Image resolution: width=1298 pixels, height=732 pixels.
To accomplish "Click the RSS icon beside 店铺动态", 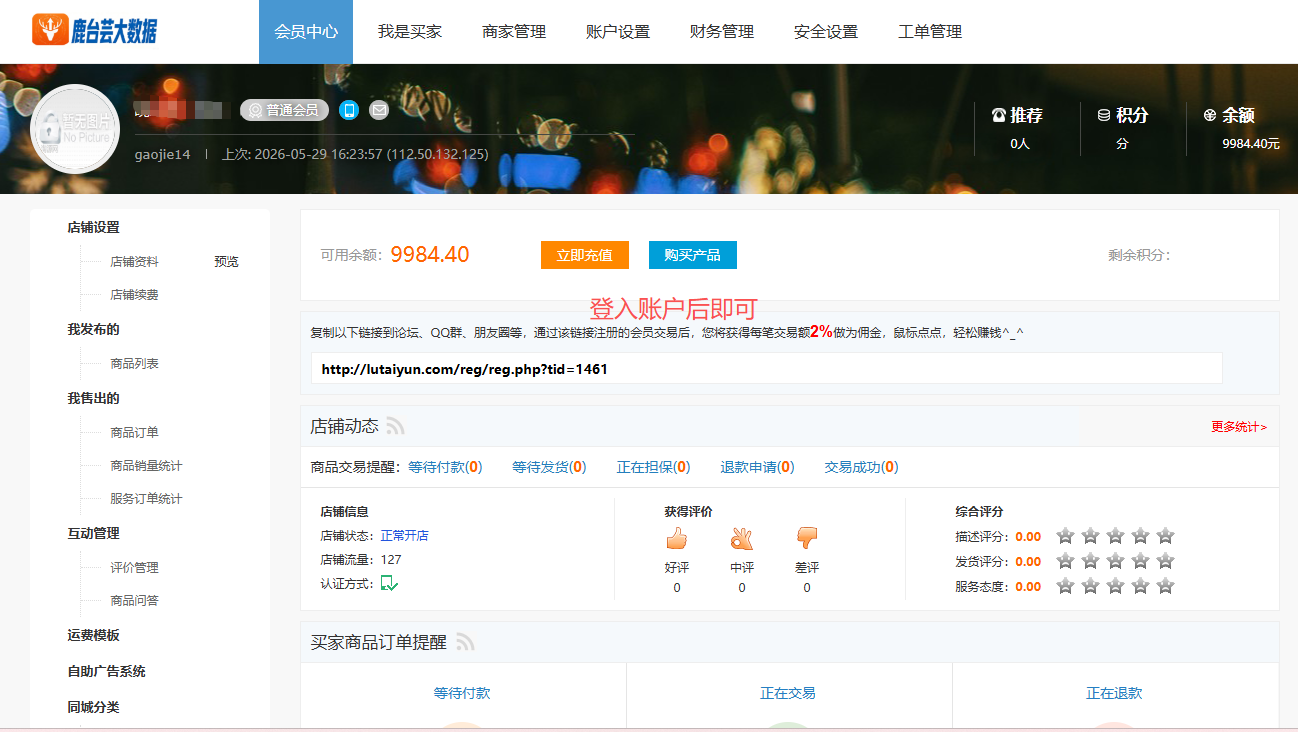I will (396, 426).
